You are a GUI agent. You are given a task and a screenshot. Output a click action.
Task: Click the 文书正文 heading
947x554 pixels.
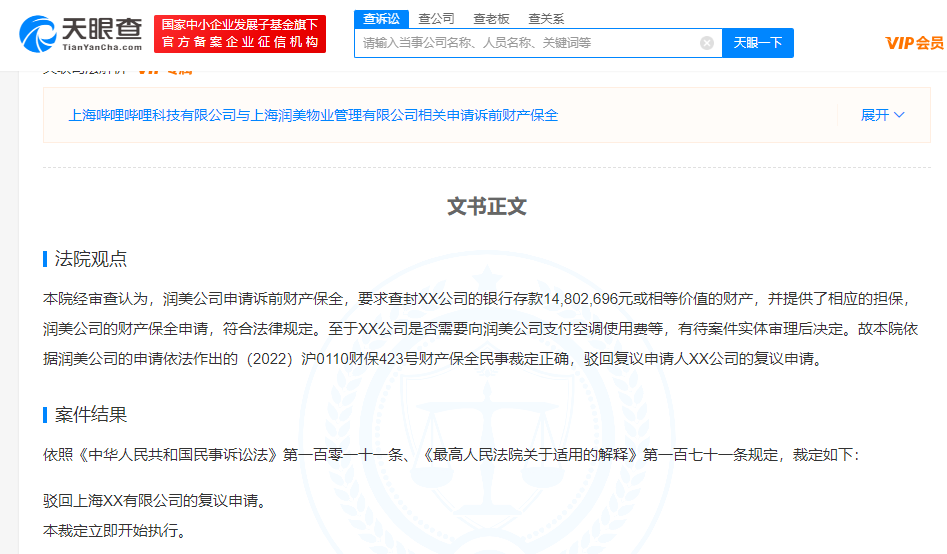pos(487,206)
